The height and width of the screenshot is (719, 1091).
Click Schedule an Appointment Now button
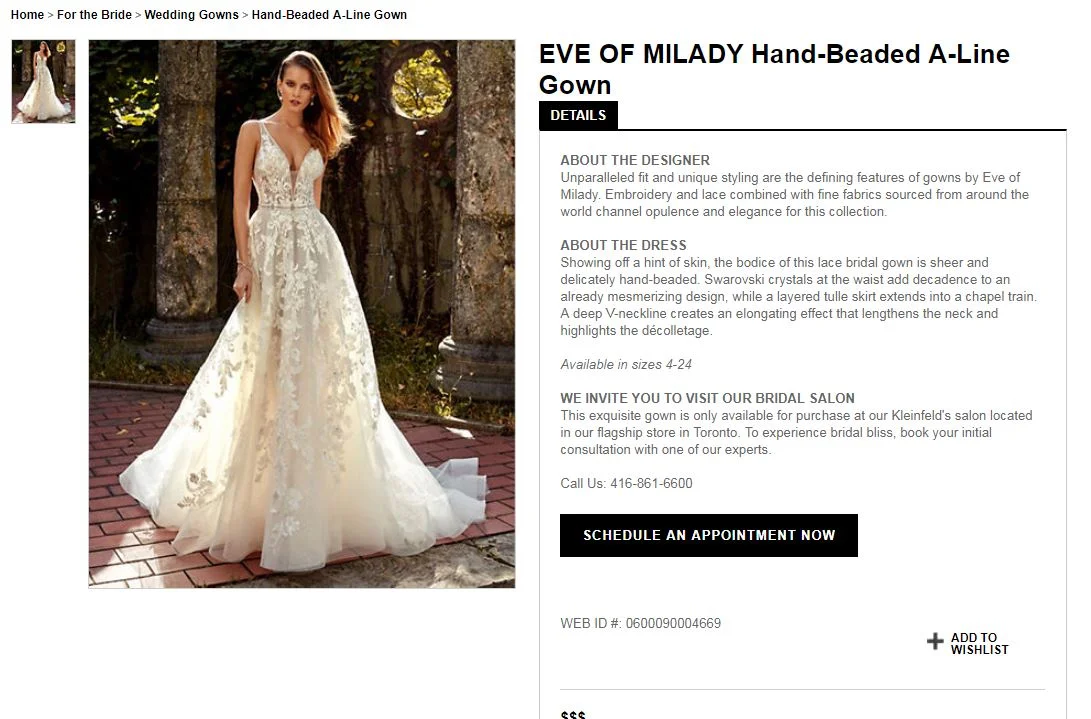[708, 535]
